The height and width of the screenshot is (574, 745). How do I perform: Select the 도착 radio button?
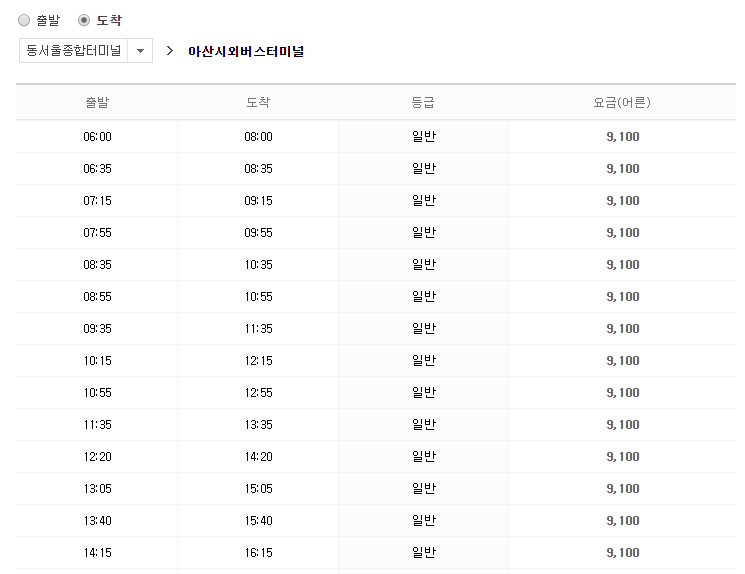pyautogui.click(x=84, y=20)
